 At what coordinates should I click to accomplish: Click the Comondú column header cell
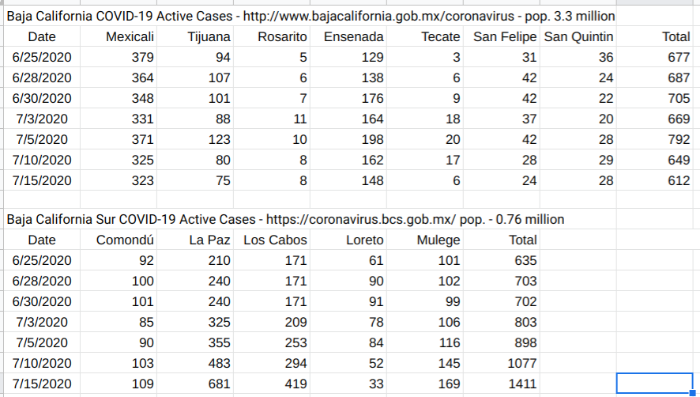[x=119, y=240]
